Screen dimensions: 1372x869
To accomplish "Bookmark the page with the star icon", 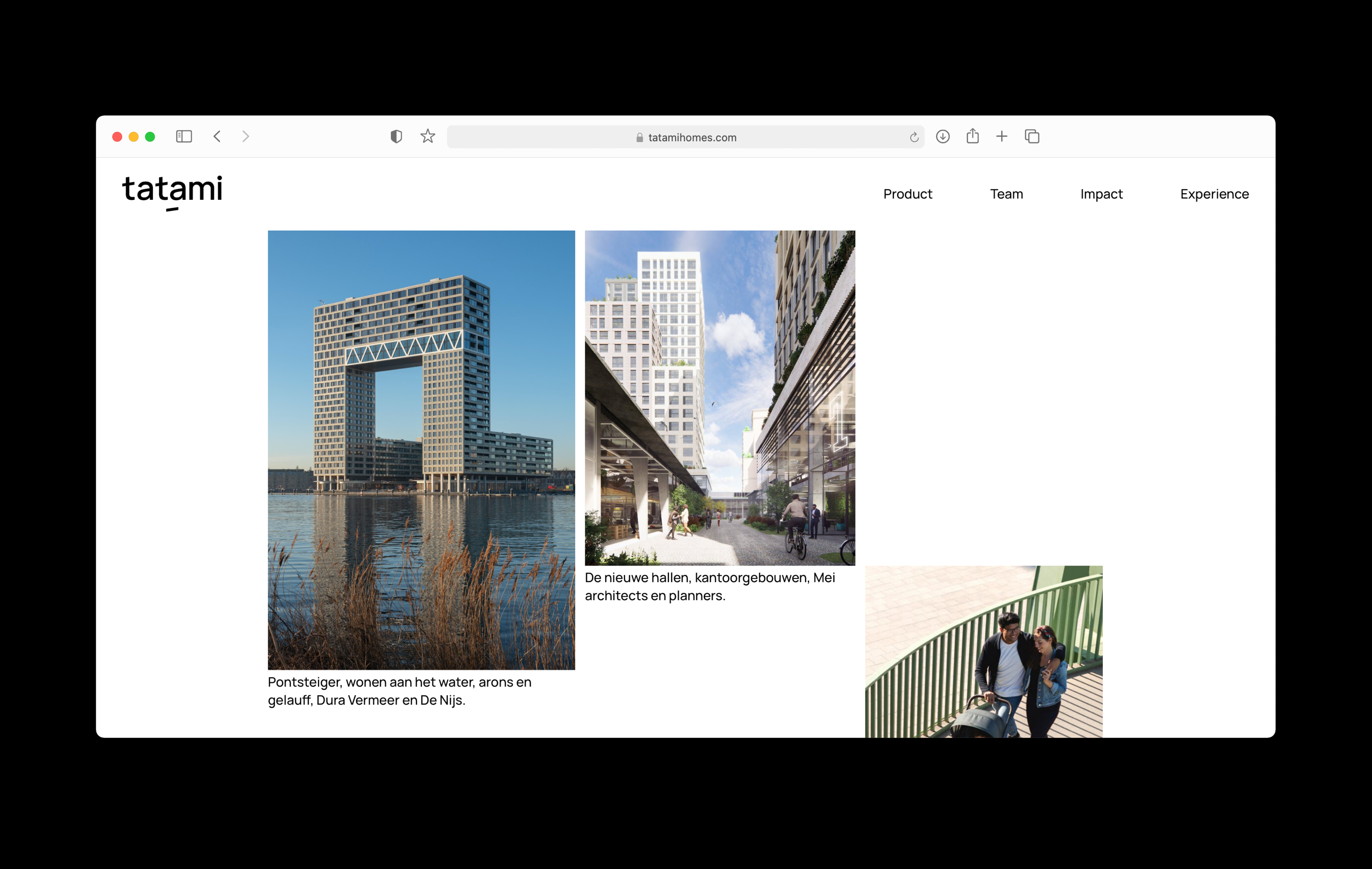I will click(x=428, y=136).
